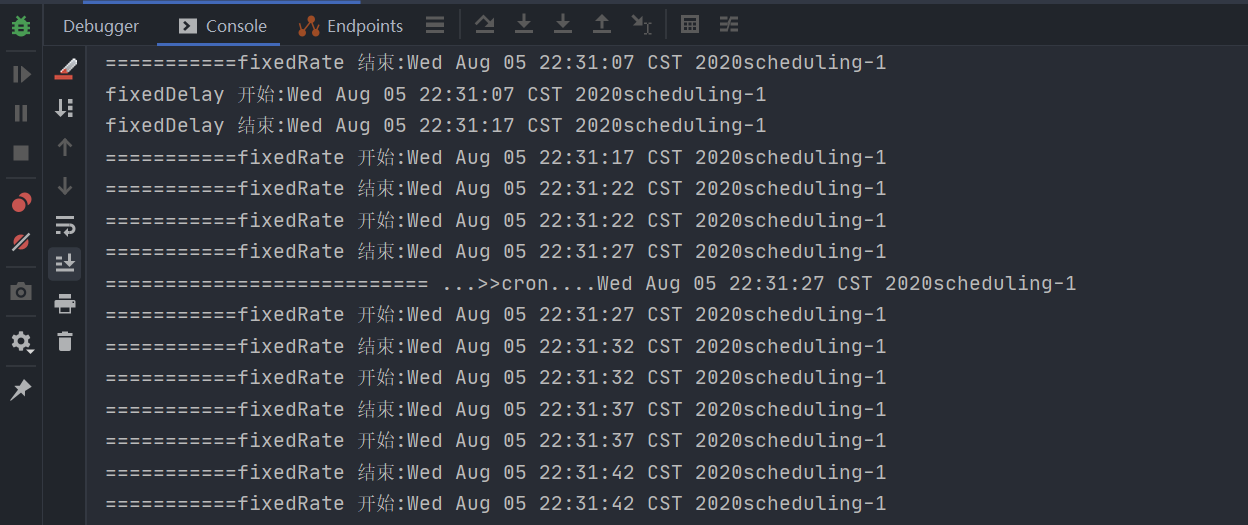This screenshot has width=1248, height=525.
Task: Stop the debug session
Action: 21,153
